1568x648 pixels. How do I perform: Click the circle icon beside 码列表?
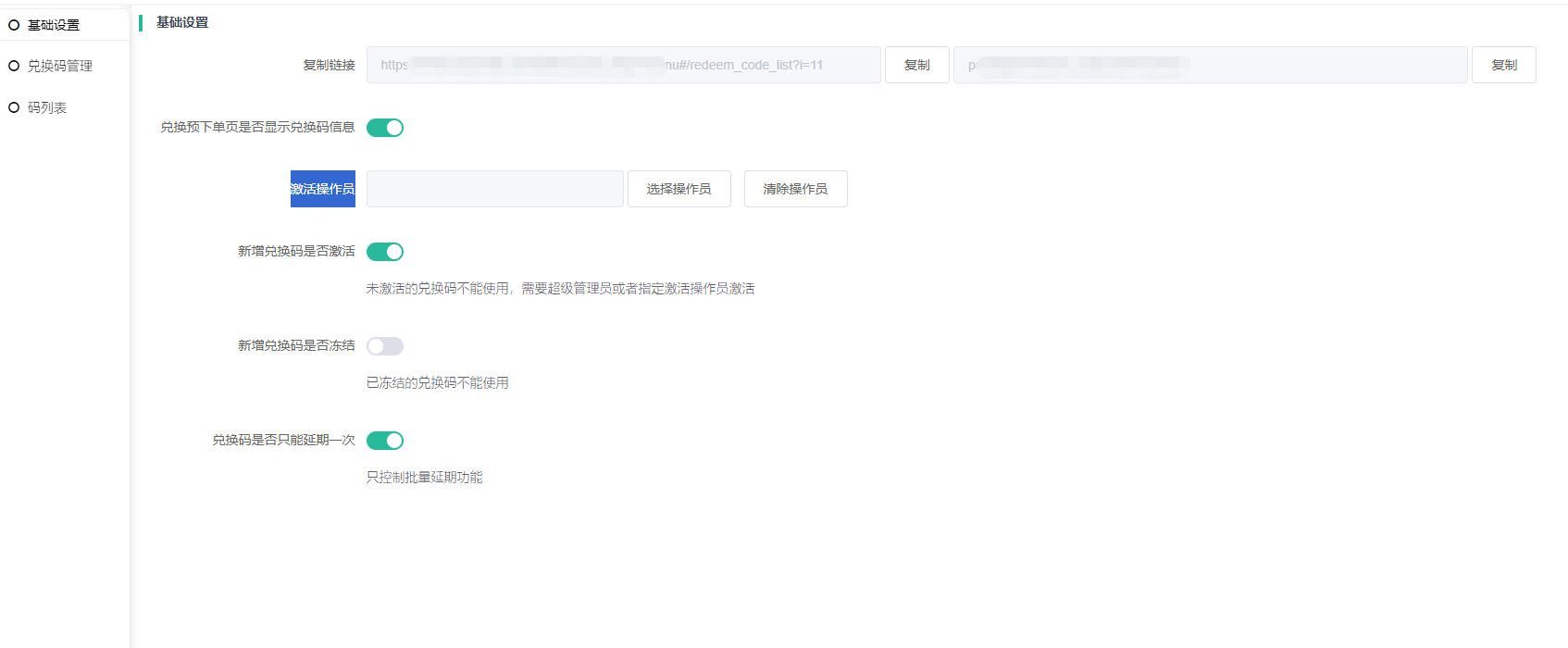point(14,107)
